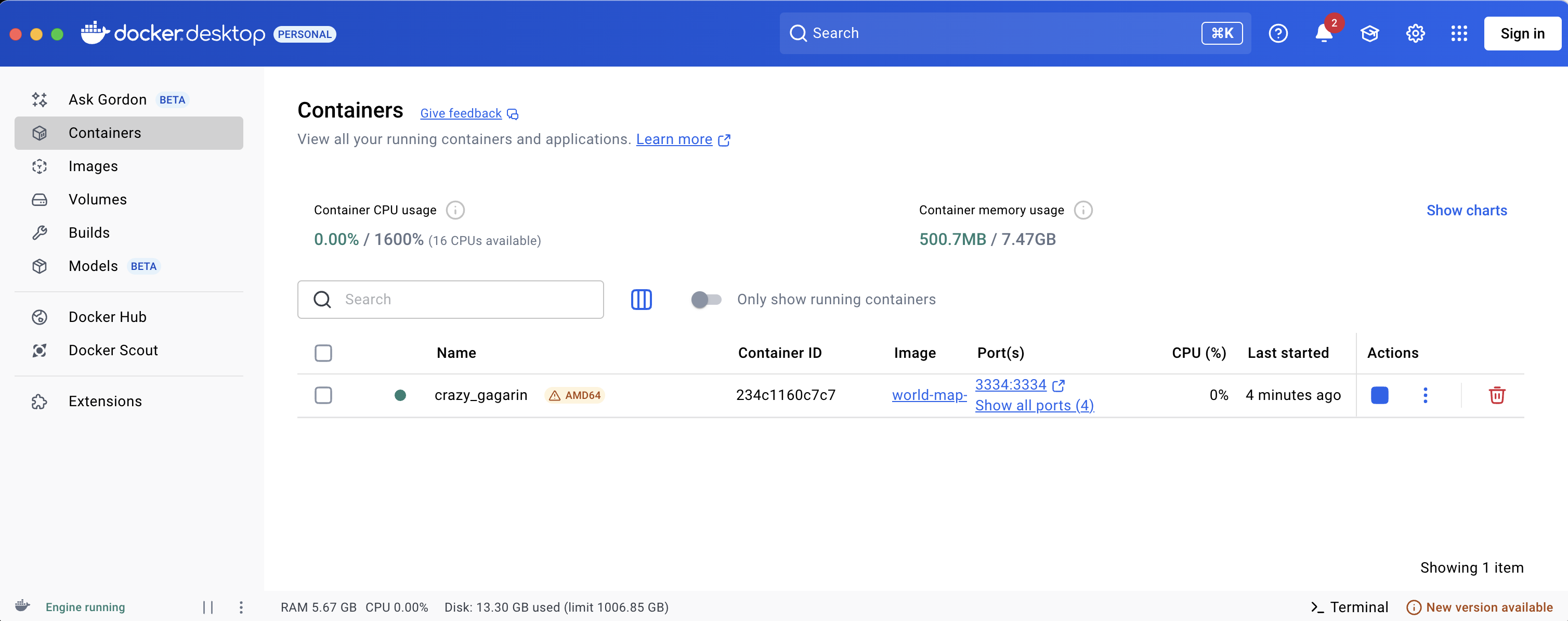Screen dimensions: 1568x621
Task: Open Docker Hub from the sidebar
Action: pos(107,317)
